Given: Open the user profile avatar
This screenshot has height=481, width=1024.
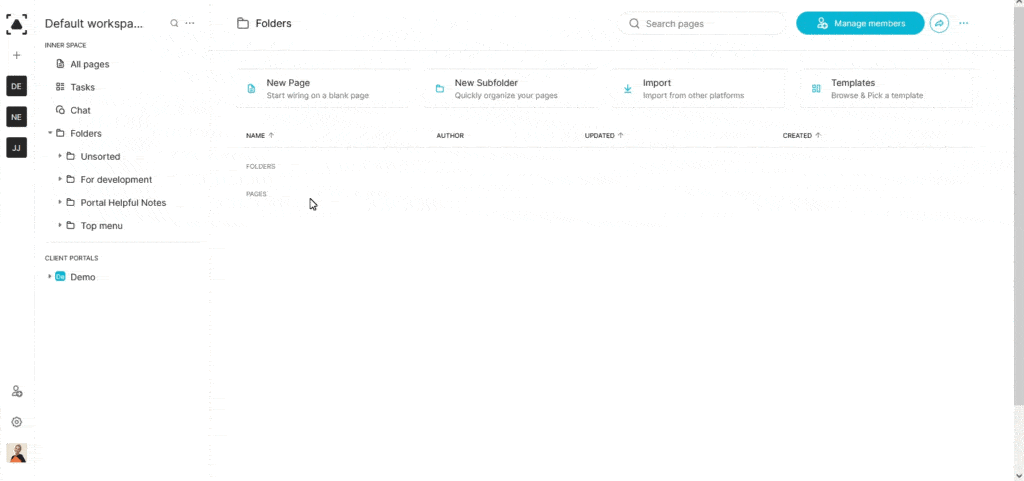Looking at the screenshot, I should tap(16, 453).
